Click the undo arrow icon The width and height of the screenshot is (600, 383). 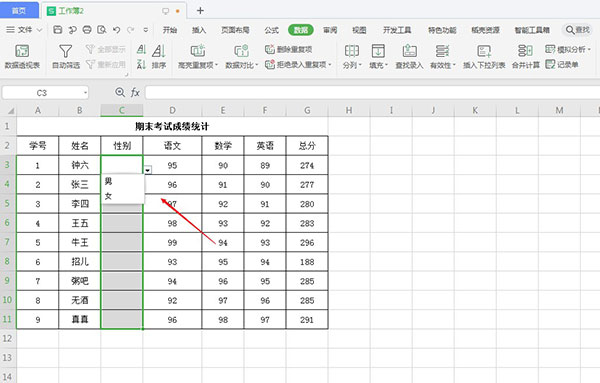(x=117, y=30)
